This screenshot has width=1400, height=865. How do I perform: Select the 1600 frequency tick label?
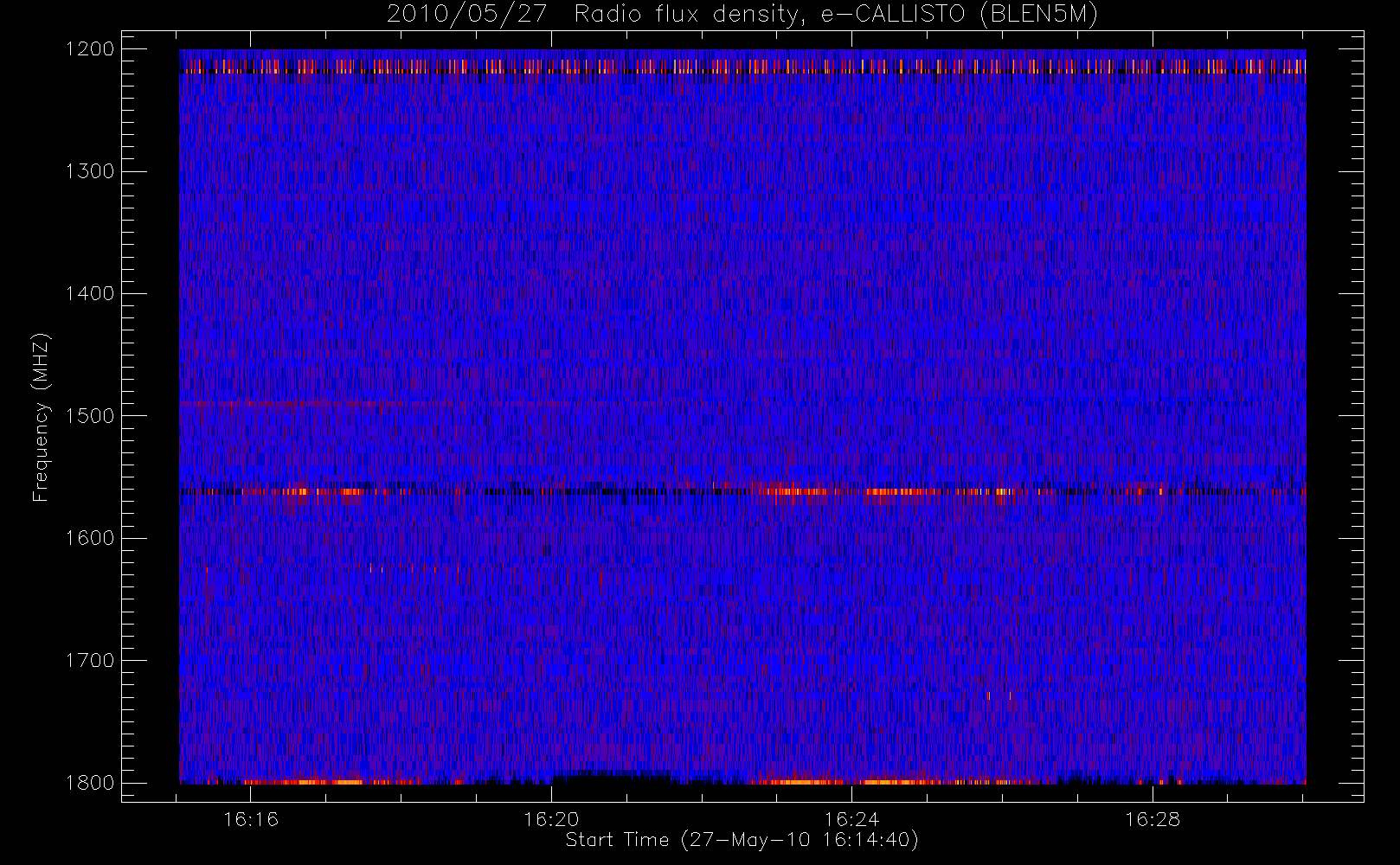[90, 538]
